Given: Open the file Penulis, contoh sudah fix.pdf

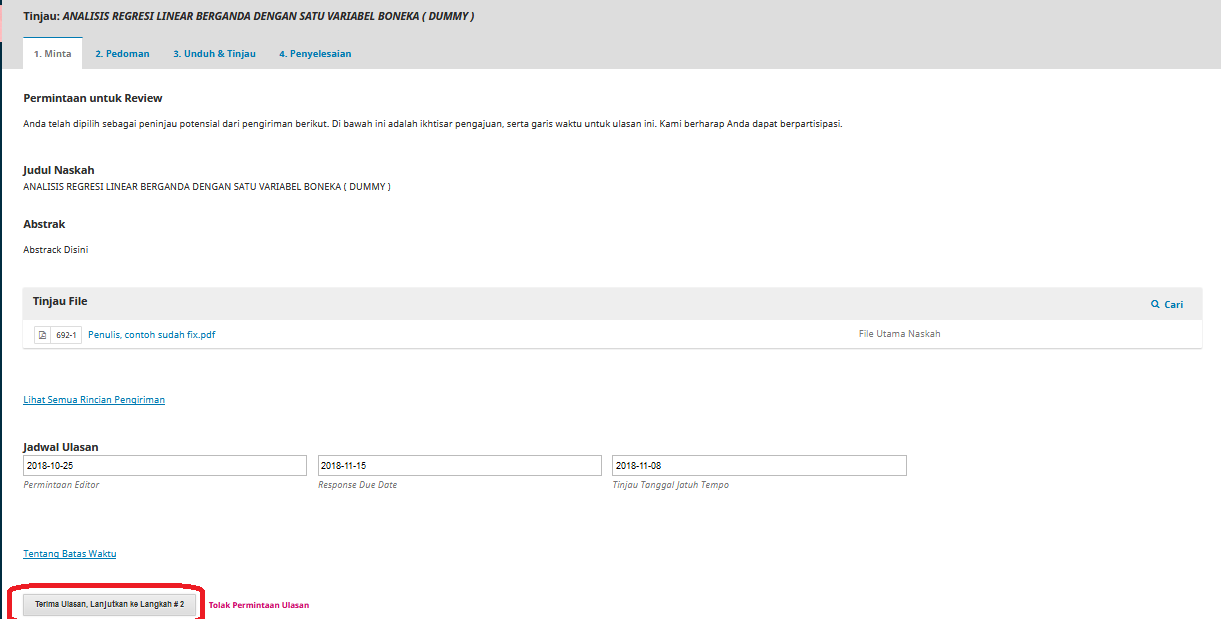Looking at the screenshot, I should pyautogui.click(x=151, y=335).
